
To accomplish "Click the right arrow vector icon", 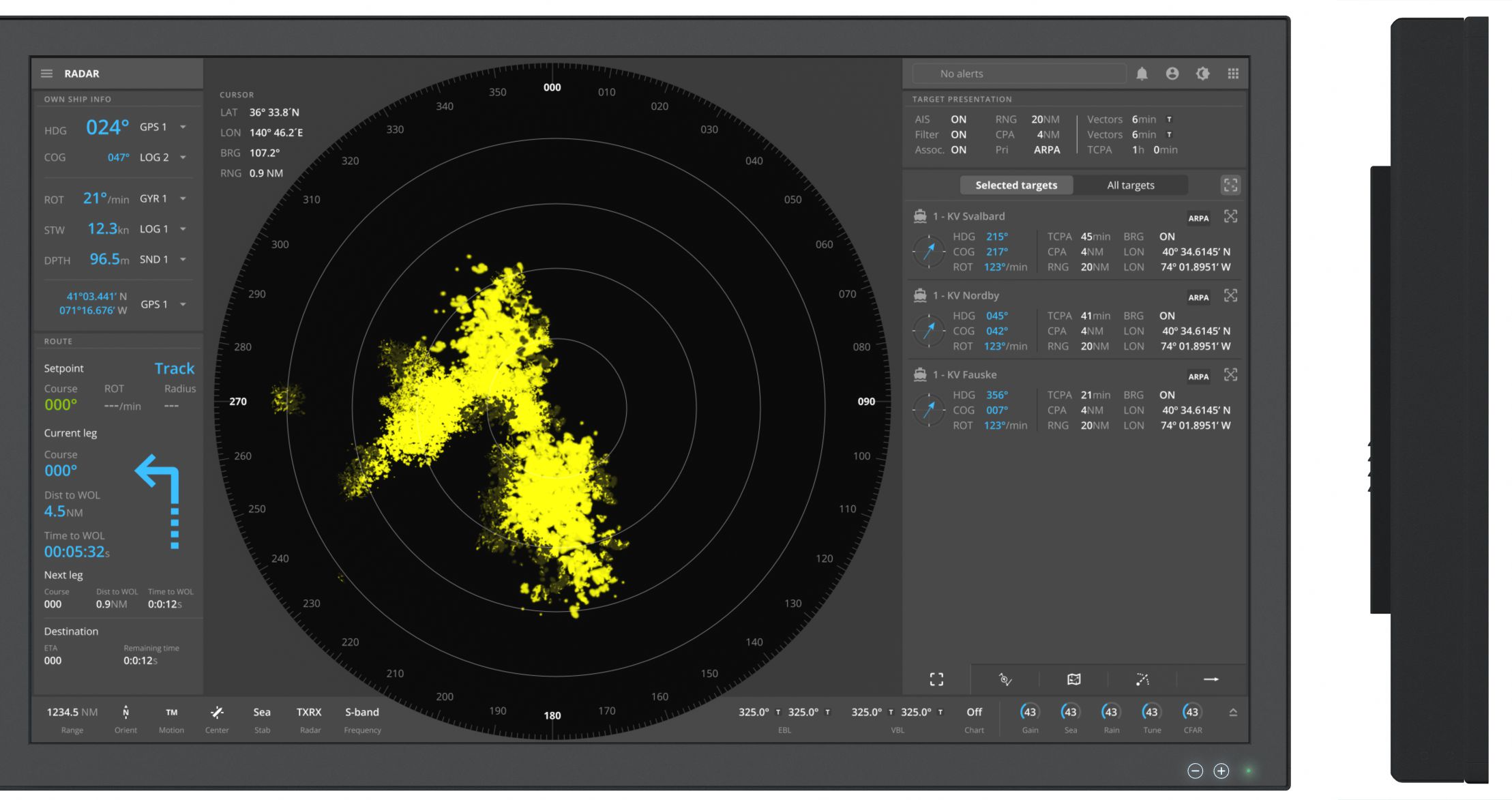I will click(x=1211, y=679).
